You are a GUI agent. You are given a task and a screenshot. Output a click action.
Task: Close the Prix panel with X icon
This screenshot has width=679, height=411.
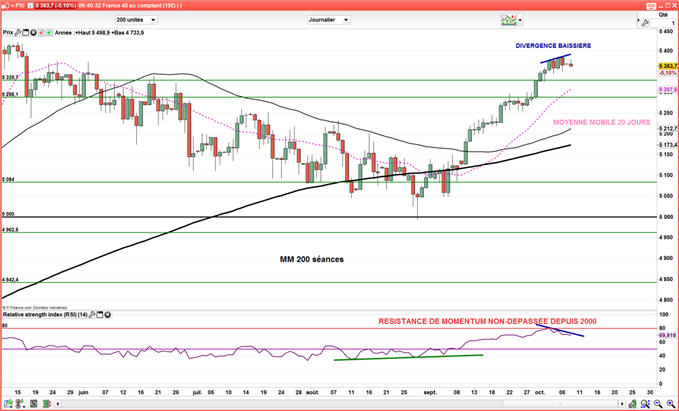[x=33, y=32]
